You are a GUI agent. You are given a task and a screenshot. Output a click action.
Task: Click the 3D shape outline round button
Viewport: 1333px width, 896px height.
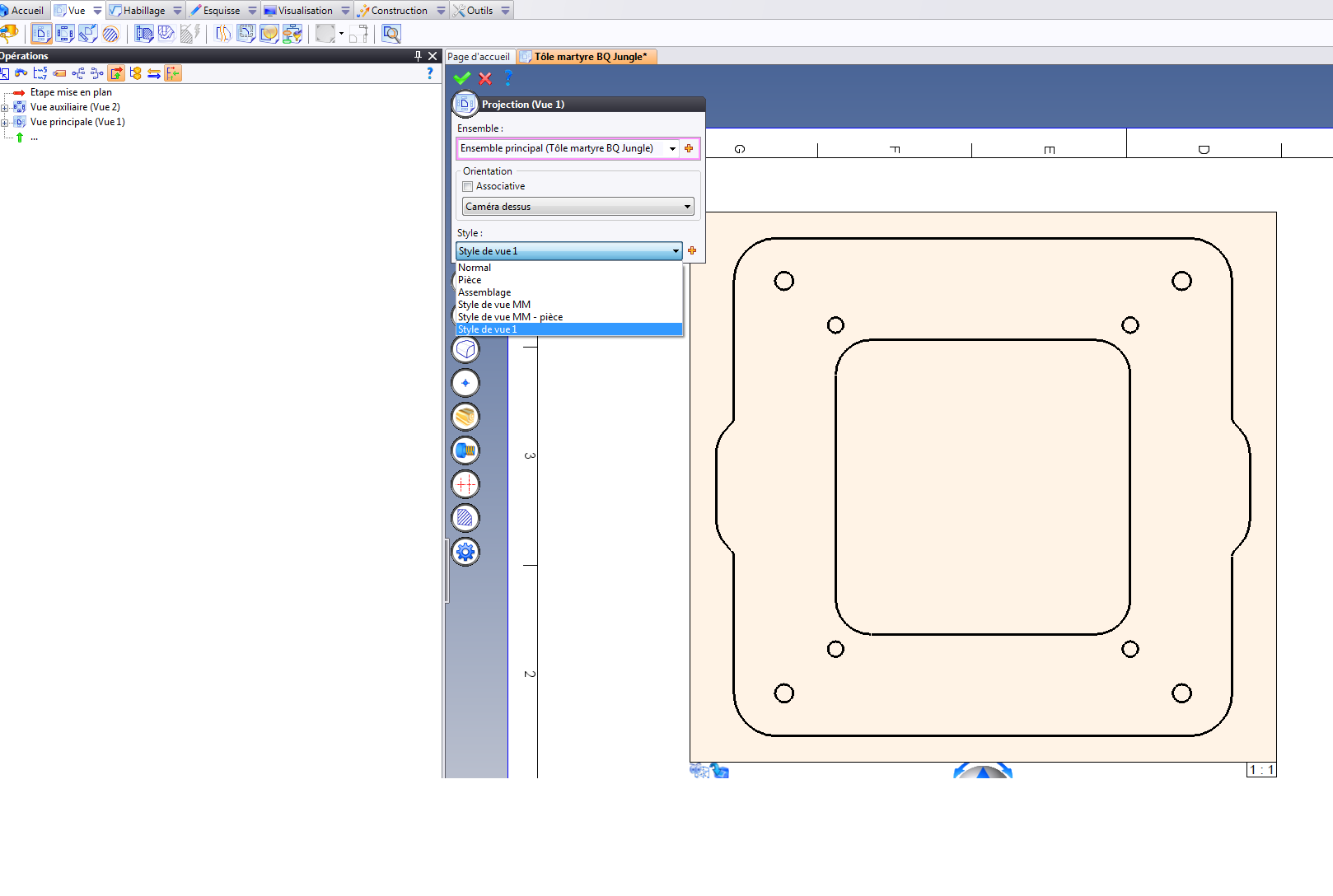coord(465,349)
